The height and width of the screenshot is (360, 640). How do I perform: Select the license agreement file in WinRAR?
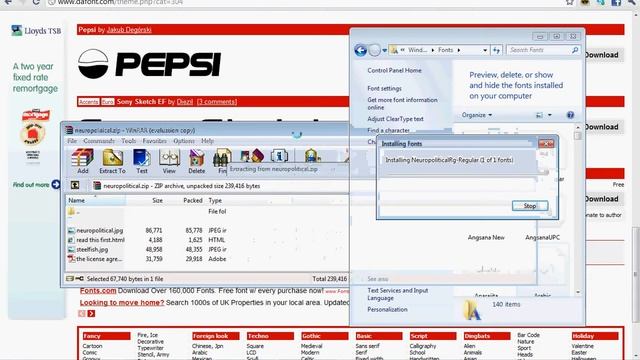point(95,259)
